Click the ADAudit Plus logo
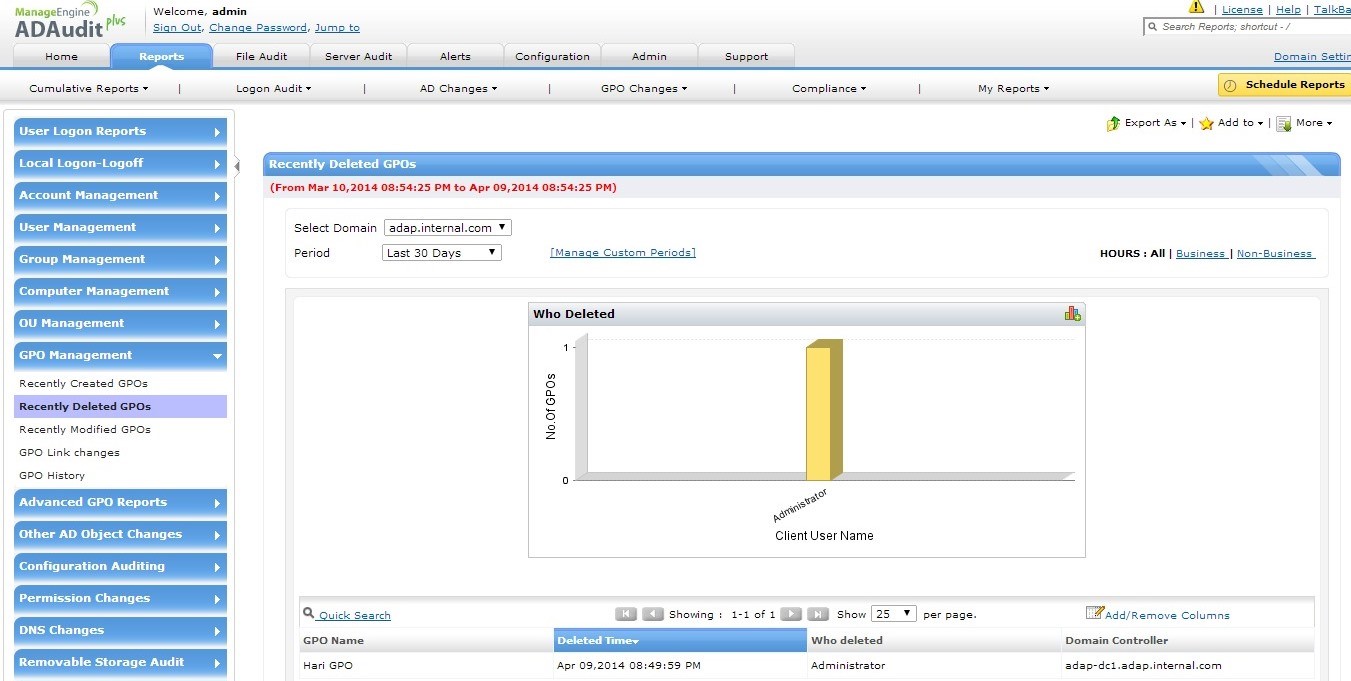1351x681 pixels. coord(69,22)
